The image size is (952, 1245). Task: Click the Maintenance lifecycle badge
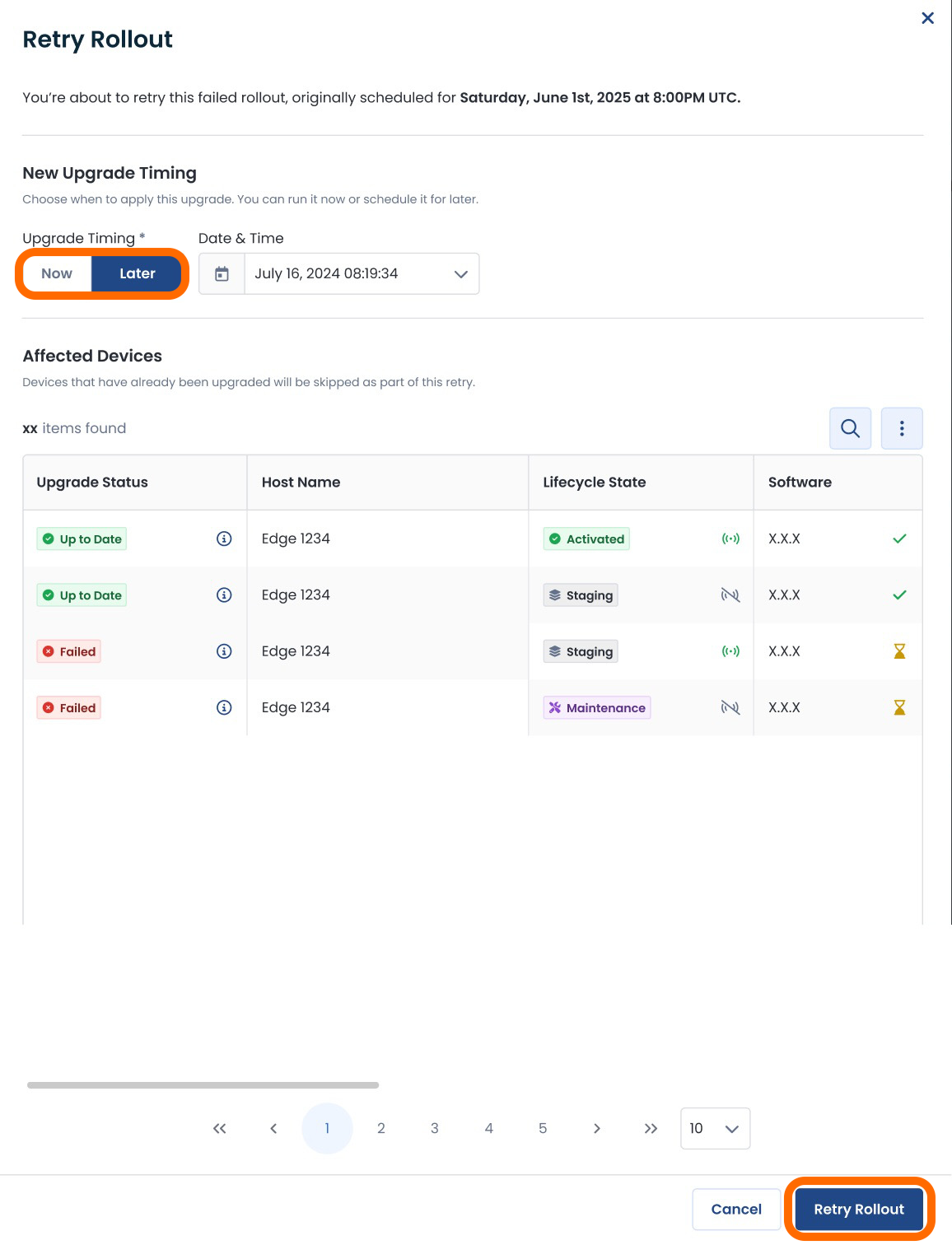597,707
